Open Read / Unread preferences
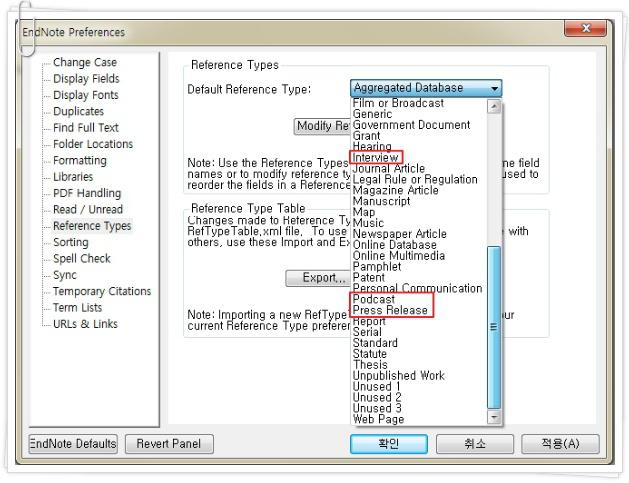The height and width of the screenshot is (483, 629). (x=88, y=209)
